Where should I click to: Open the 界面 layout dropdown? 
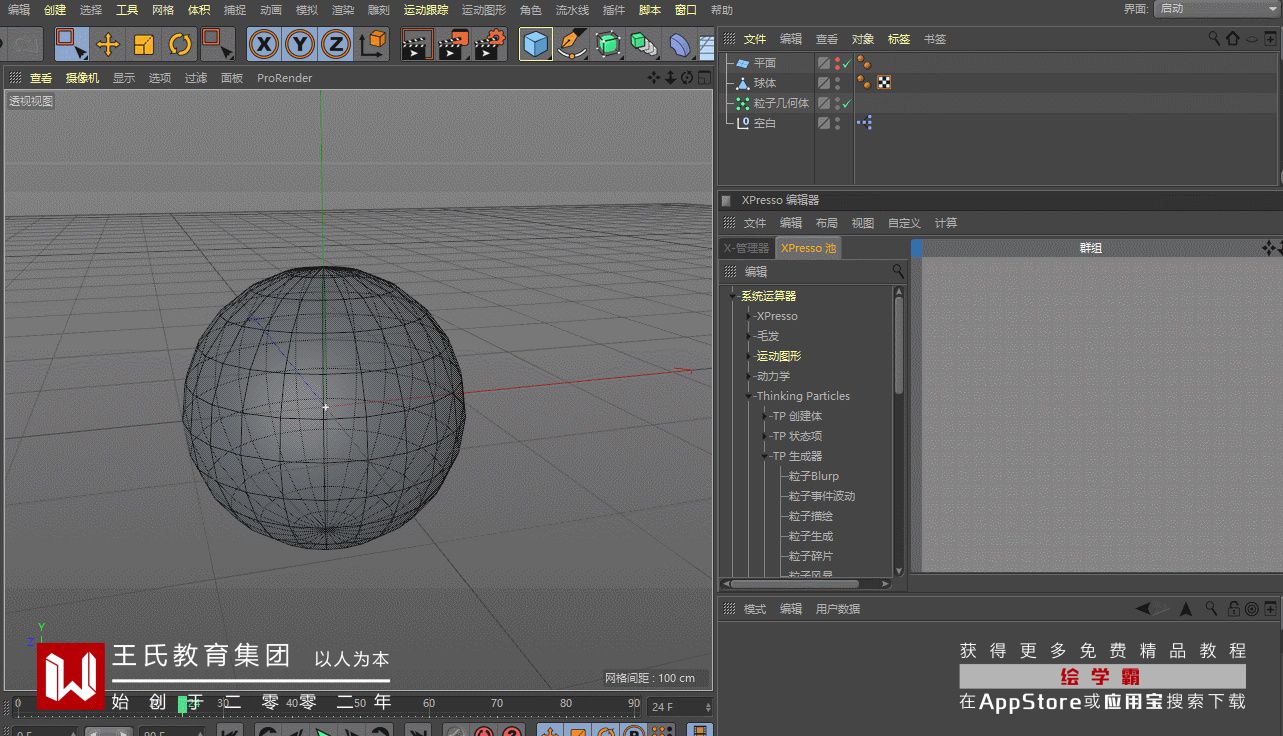point(1216,9)
